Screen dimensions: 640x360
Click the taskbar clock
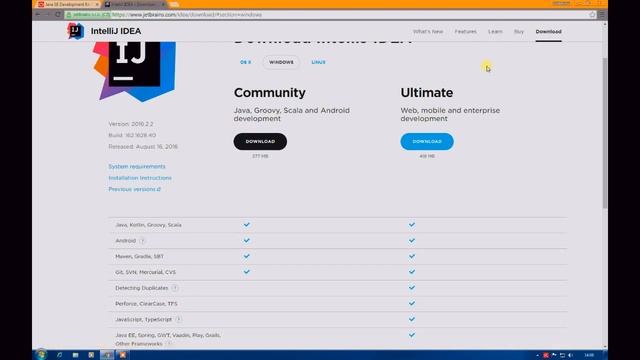(589, 355)
